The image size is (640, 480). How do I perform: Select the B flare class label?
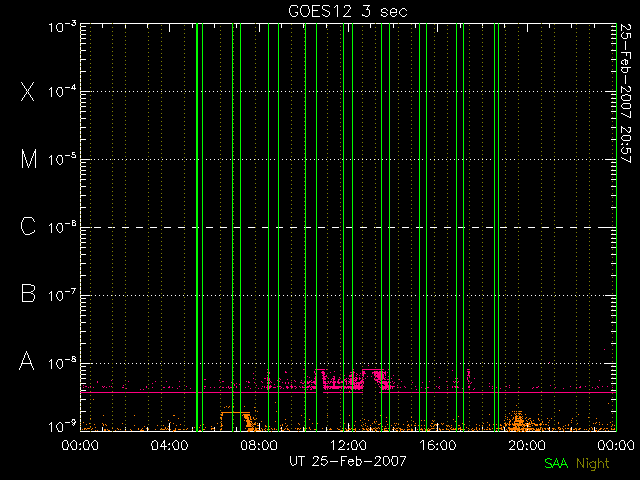(x=28, y=293)
